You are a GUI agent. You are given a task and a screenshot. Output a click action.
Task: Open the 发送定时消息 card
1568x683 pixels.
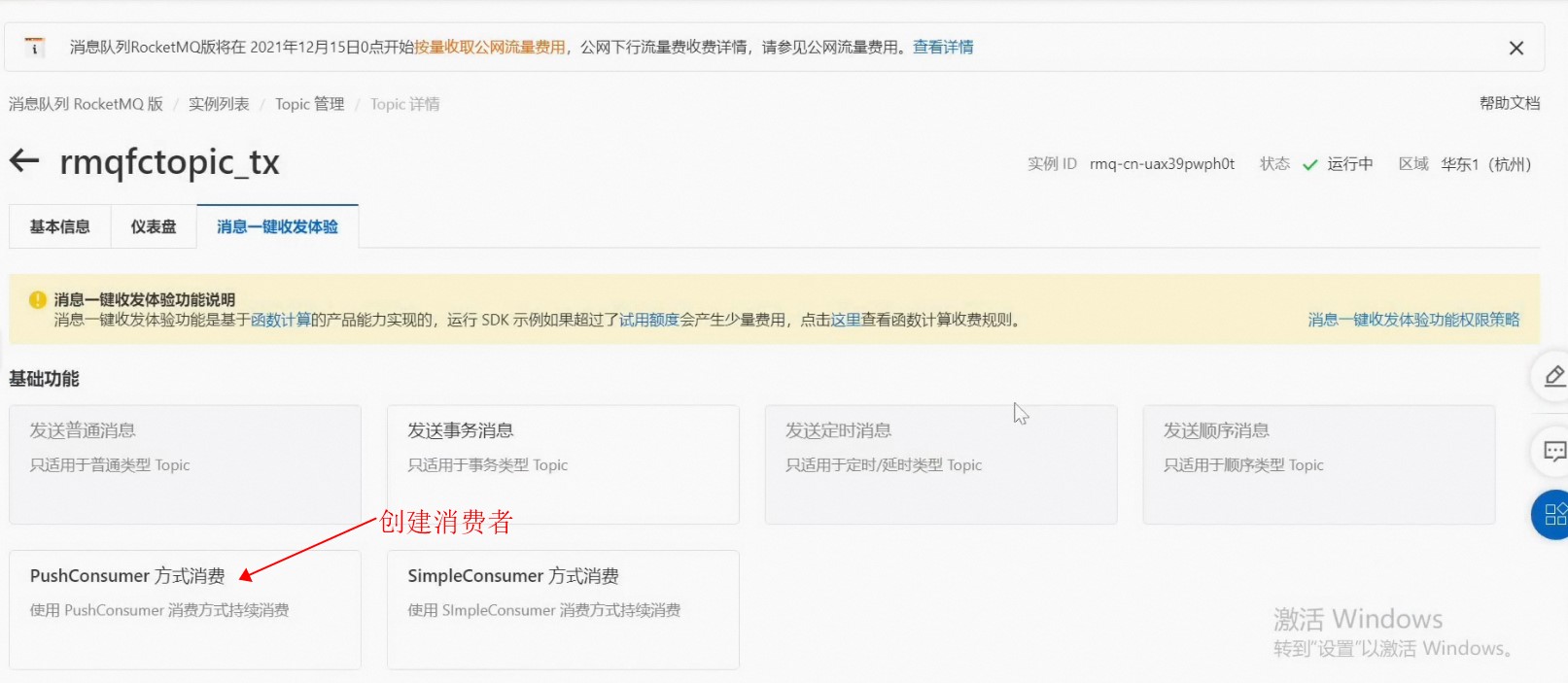941,464
